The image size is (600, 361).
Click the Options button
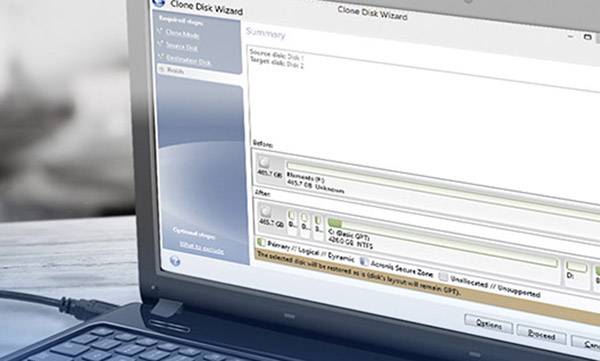pos(489,324)
